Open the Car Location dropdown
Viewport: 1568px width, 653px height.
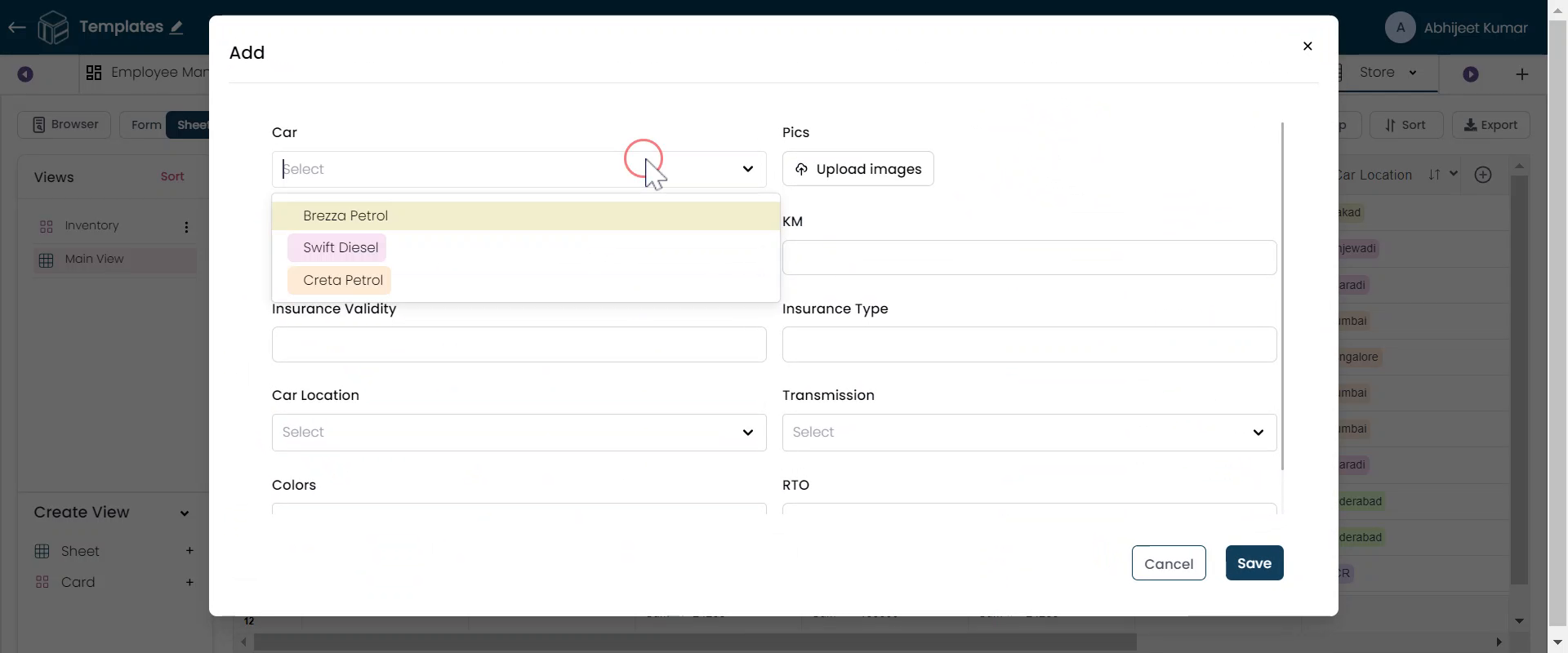(x=519, y=433)
